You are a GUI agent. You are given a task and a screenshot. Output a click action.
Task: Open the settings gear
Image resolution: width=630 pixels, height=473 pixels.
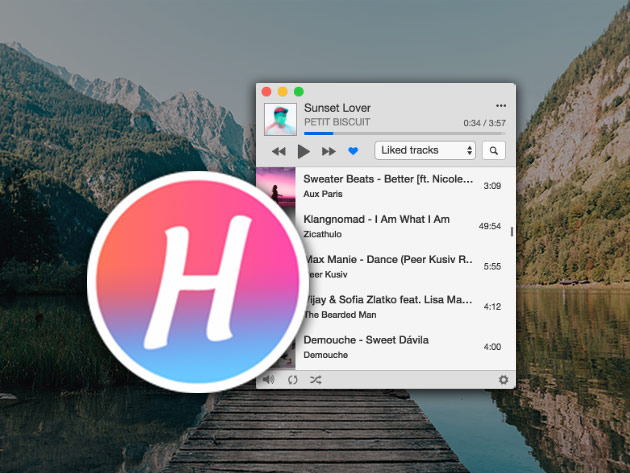click(503, 380)
